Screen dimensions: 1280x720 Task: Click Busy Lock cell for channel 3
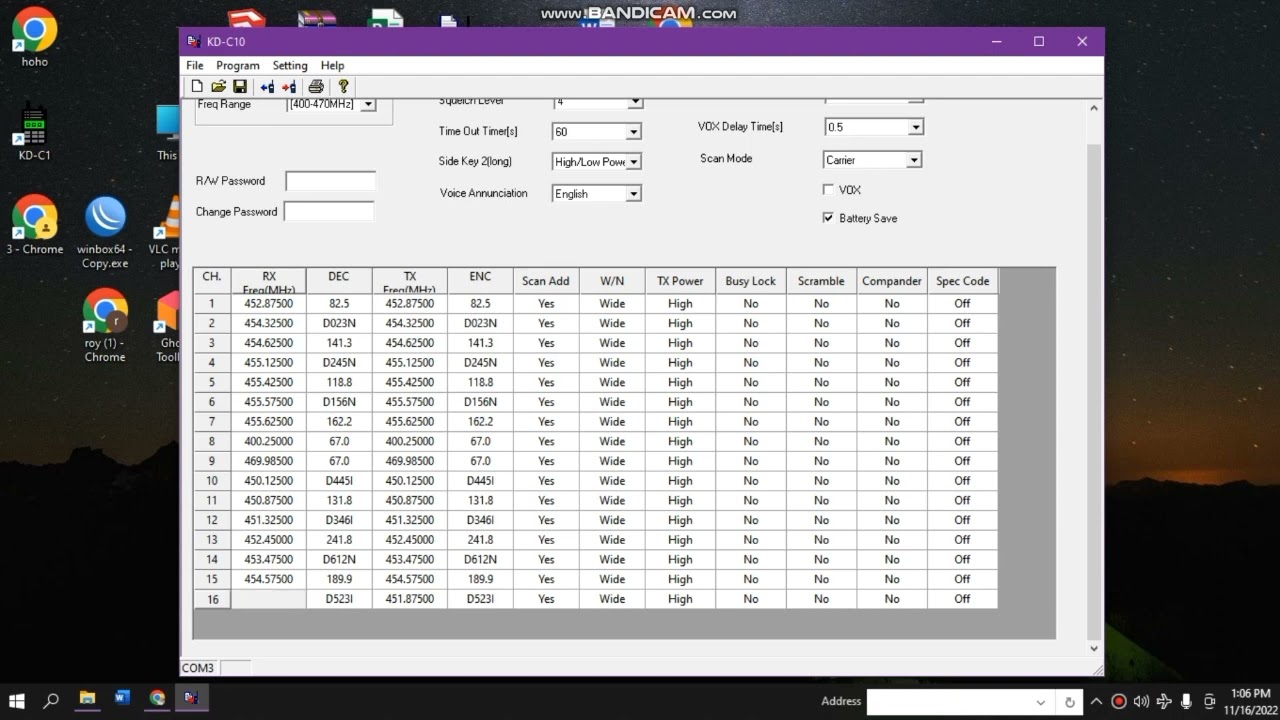[x=751, y=343]
